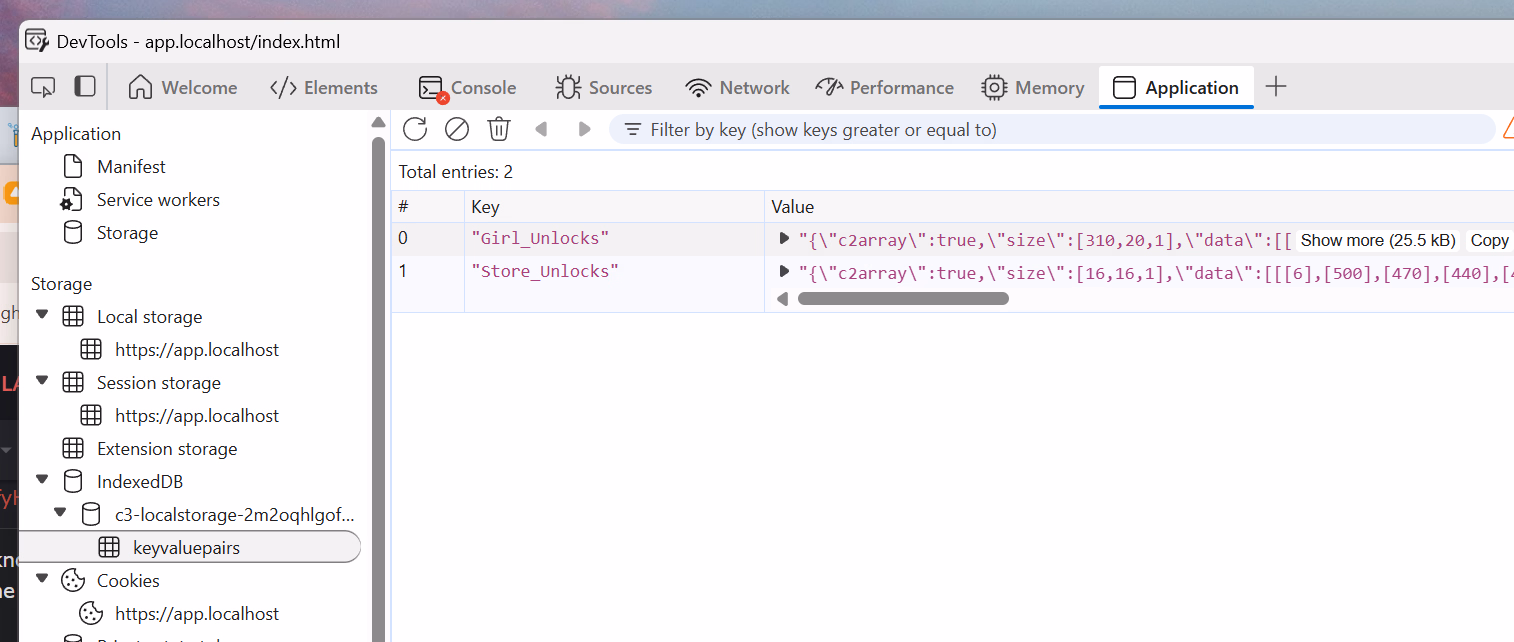
Task: Click the Refresh database icon
Action: pyautogui.click(x=415, y=129)
